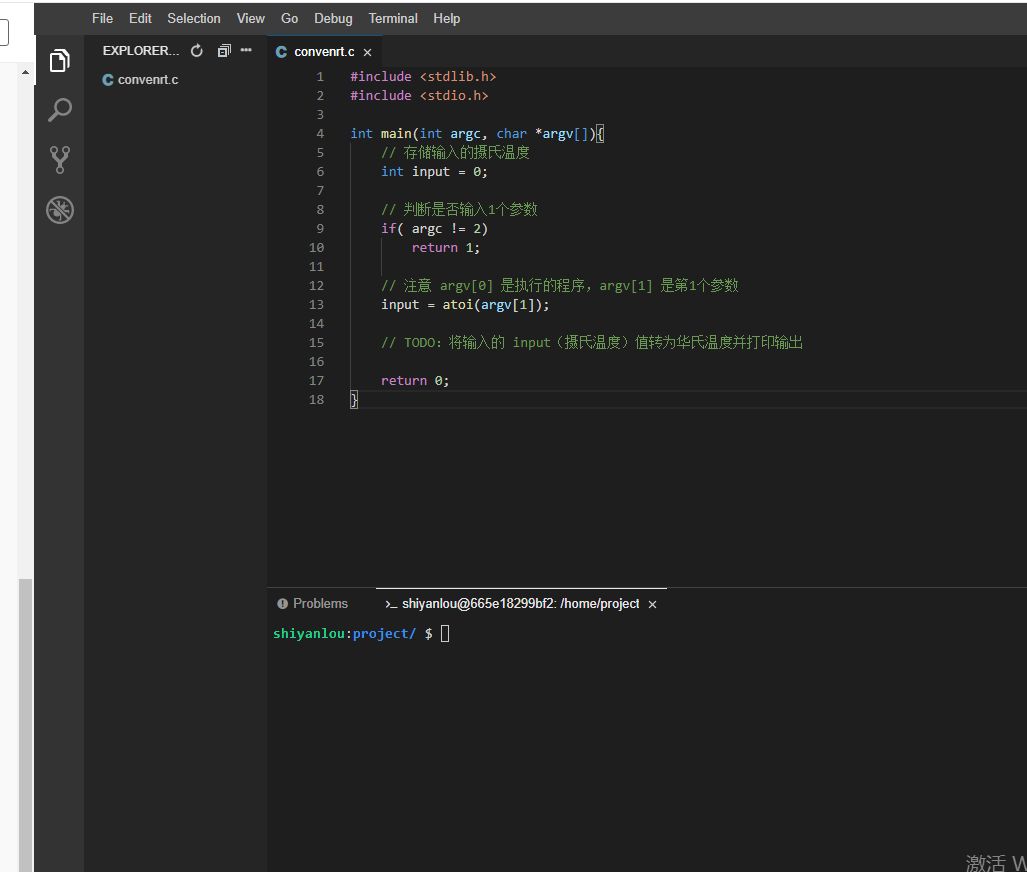Image resolution: width=1027 pixels, height=872 pixels.
Task: Expand the Selection menu
Action: pyautogui.click(x=194, y=18)
